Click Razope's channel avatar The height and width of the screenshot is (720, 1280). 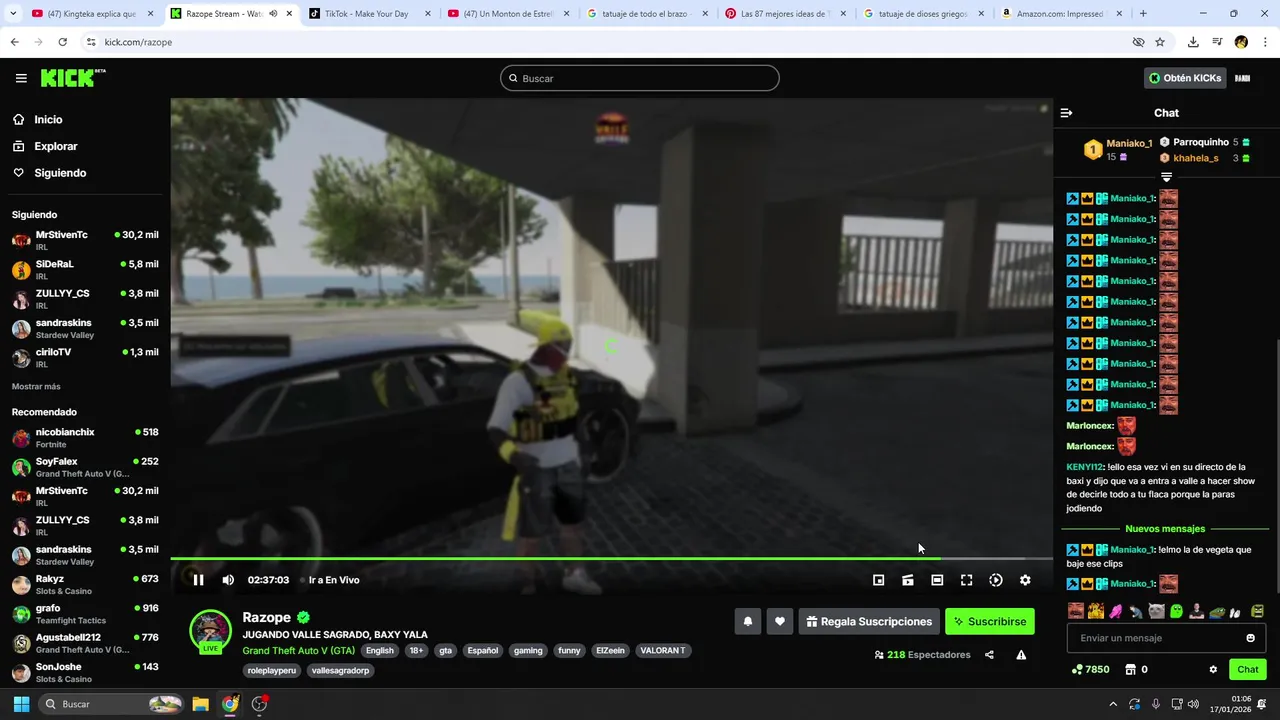[x=210, y=630]
